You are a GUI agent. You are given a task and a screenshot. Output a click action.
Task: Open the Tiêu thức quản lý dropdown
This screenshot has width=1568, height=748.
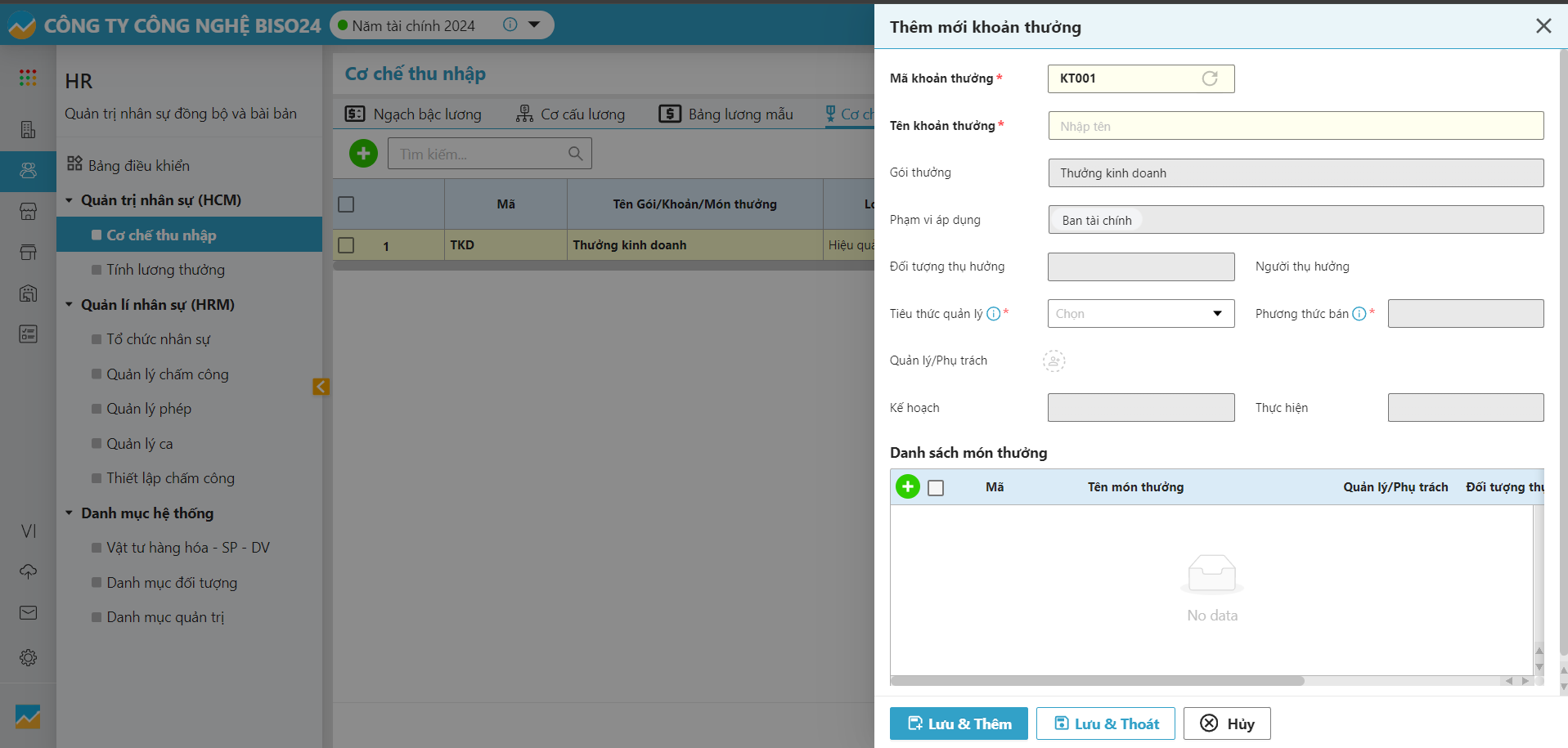tap(1140, 314)
